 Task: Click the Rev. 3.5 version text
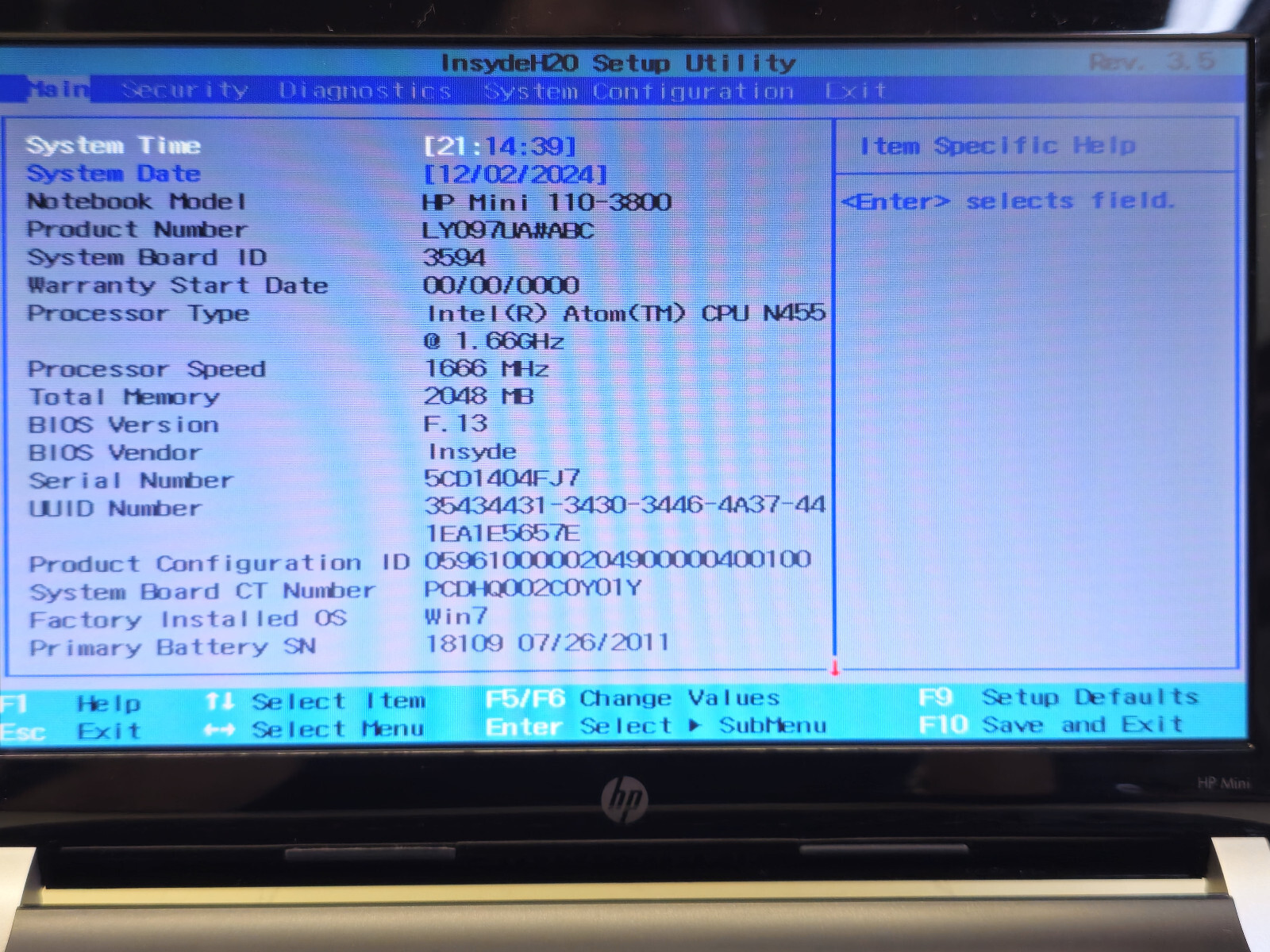coord(1152,61)
